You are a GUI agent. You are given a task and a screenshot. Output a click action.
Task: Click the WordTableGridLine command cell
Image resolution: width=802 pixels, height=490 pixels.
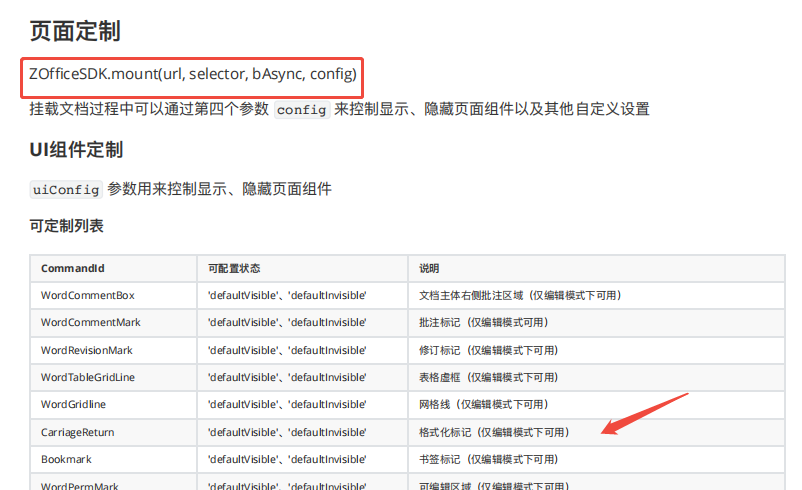tap(88, 377)
